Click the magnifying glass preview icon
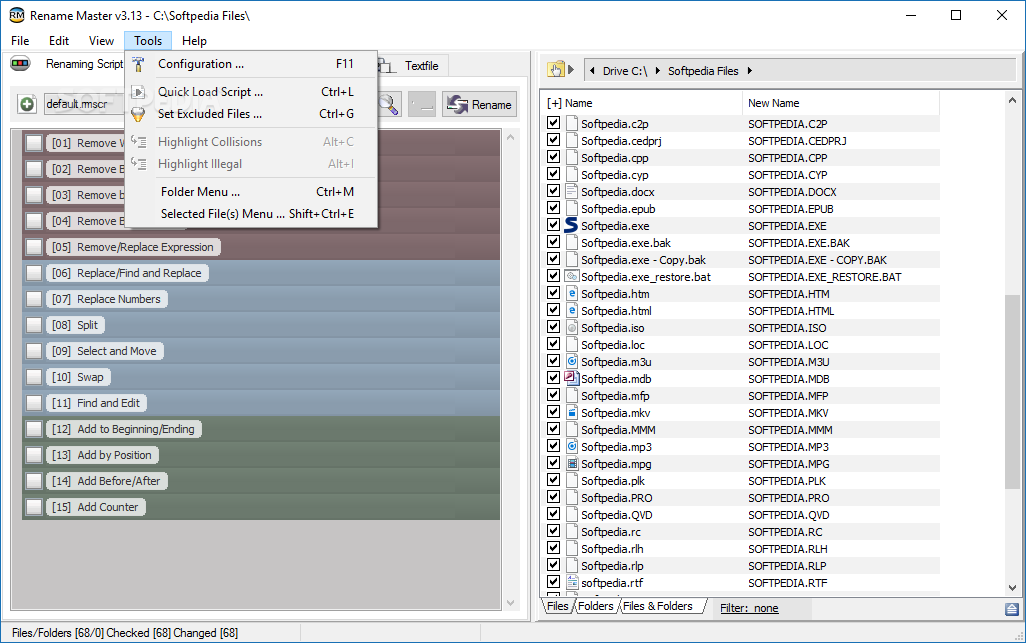 pyautogui.click(x=389, y=104)
